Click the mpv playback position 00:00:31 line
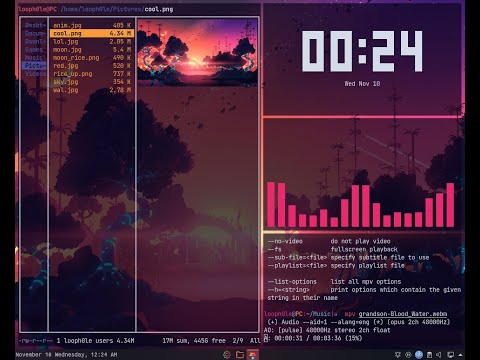 click(313, 338)
